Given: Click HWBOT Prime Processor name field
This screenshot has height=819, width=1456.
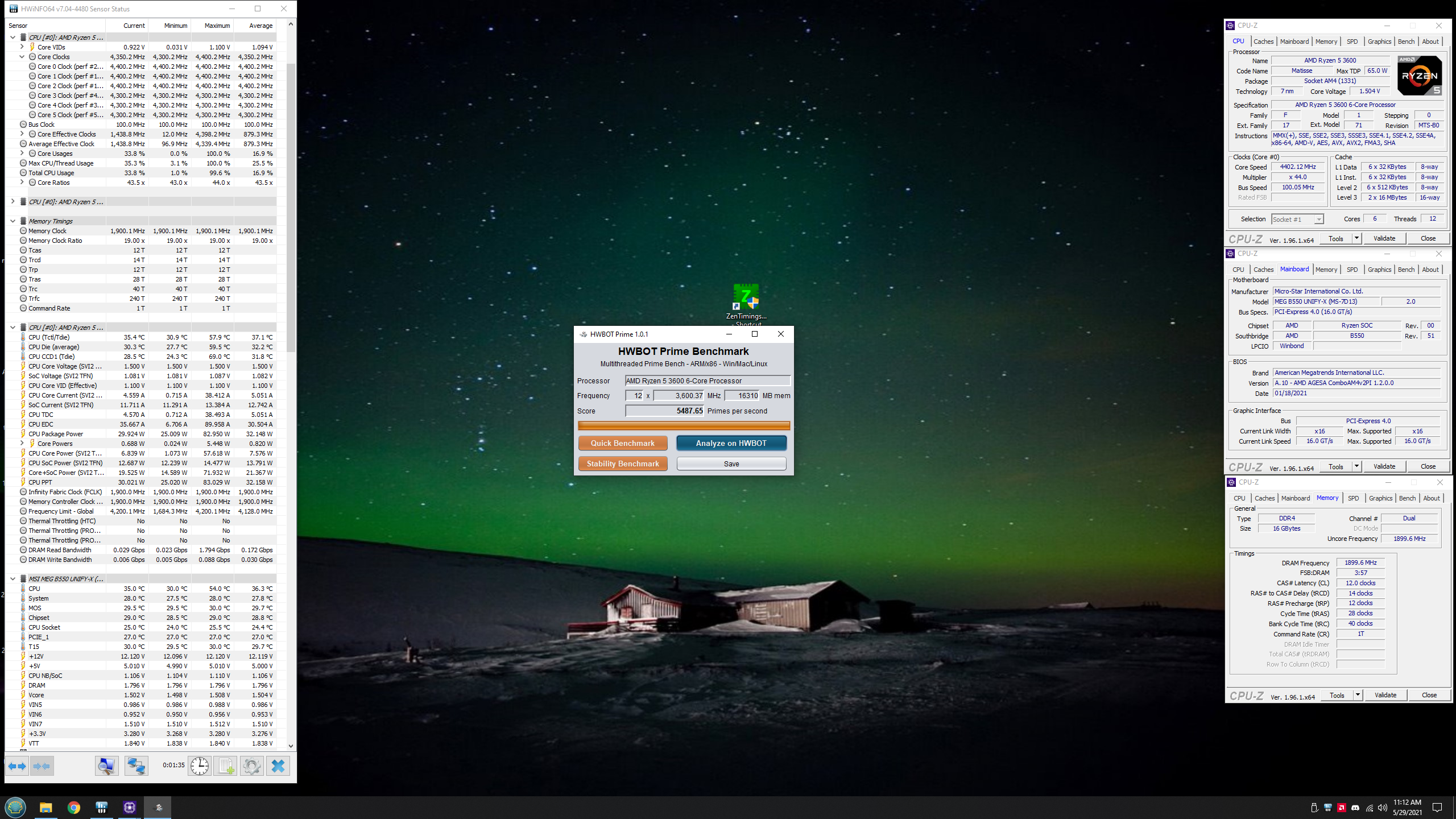Looking at the screenshot, I should click(707, 380).
